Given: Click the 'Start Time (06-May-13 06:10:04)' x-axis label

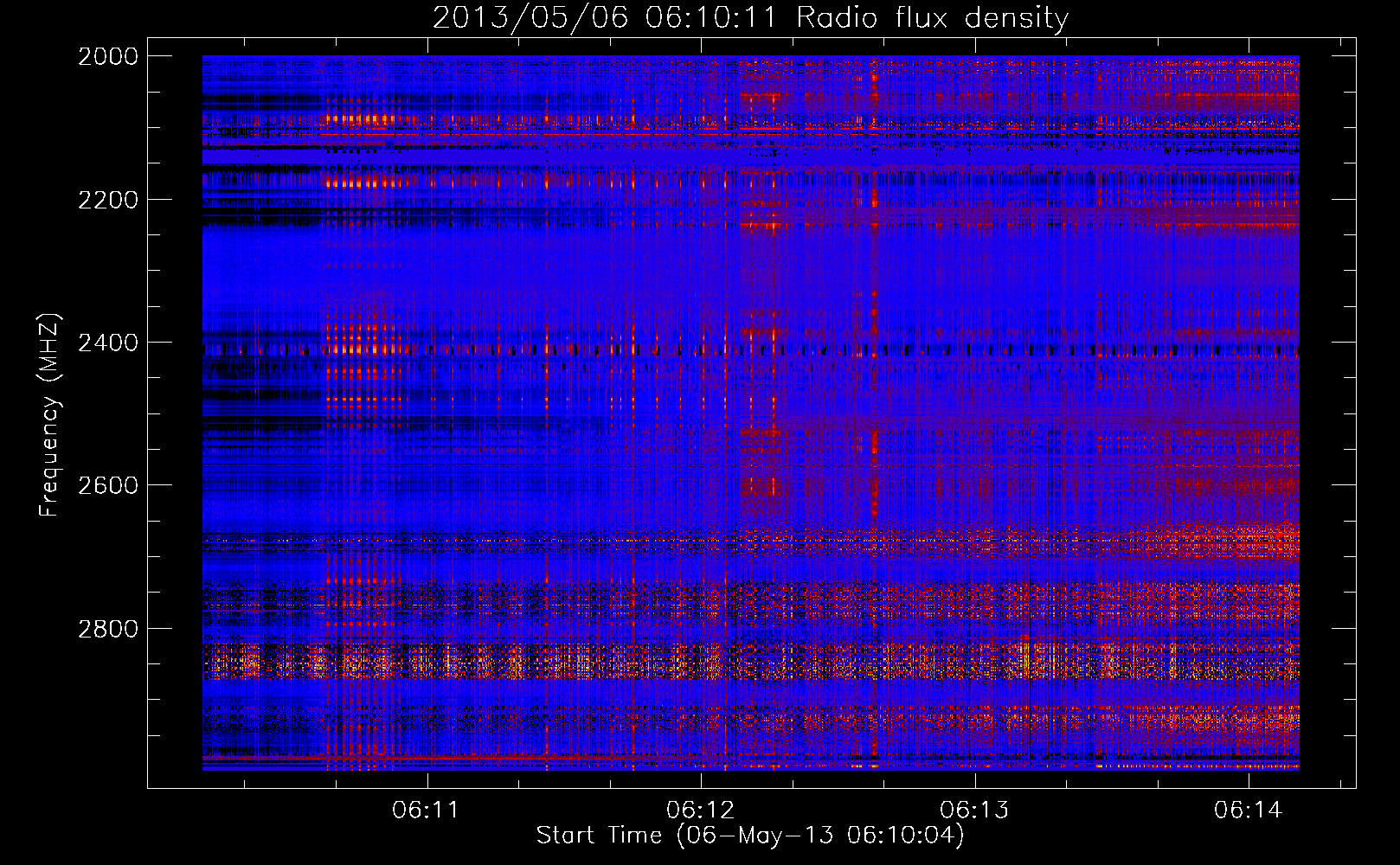Looking at the screenshot, I should click(750, 835).
